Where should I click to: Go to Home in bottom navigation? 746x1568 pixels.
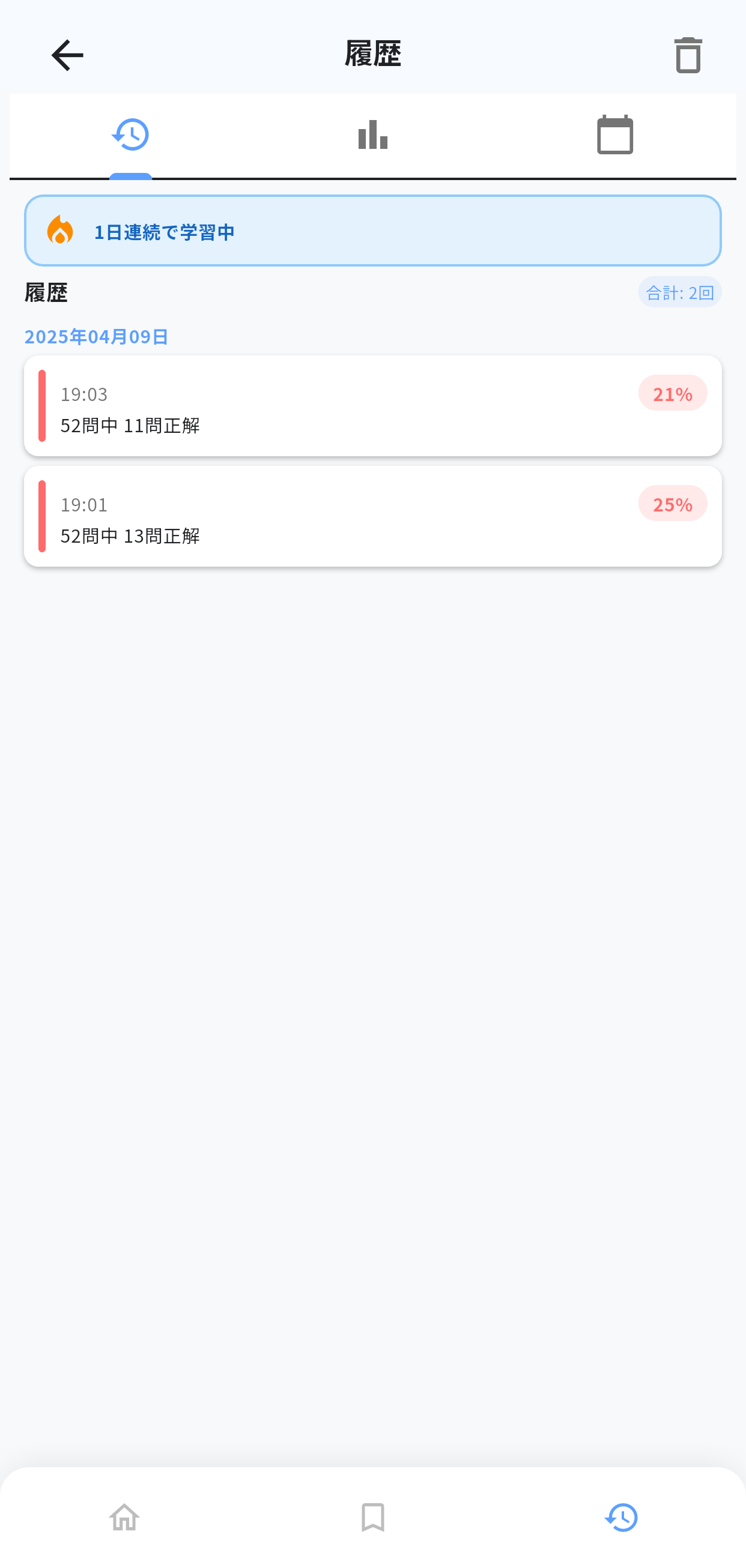tap(124, 1517)
